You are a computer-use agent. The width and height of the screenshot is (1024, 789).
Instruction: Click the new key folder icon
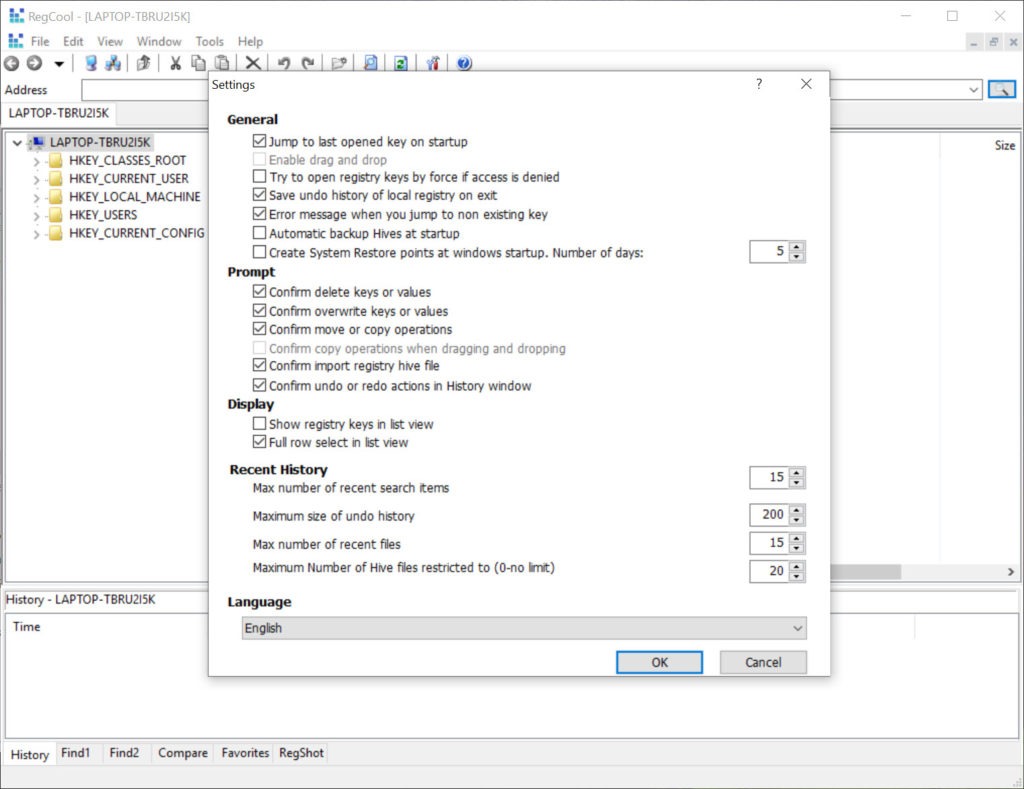[x=339, y=63]
